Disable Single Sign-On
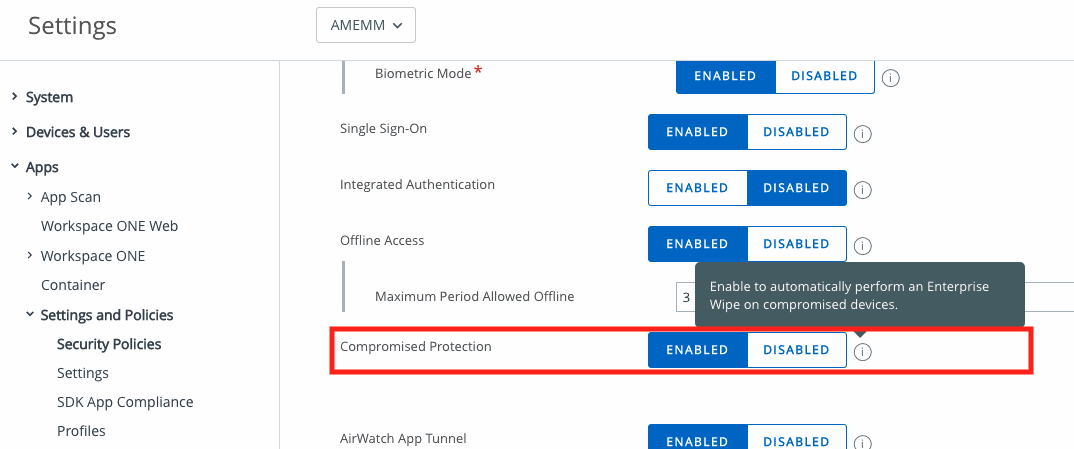The height and width of the screenshot is (449, 1074). coord(797,131)
